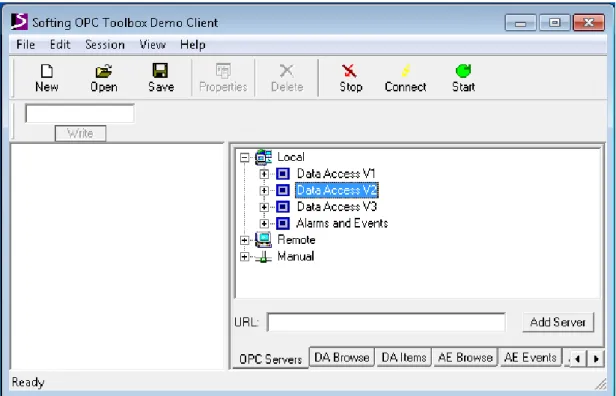616x396 pixels.
Task: Start the session with the green Start icon
Action: 463,71
